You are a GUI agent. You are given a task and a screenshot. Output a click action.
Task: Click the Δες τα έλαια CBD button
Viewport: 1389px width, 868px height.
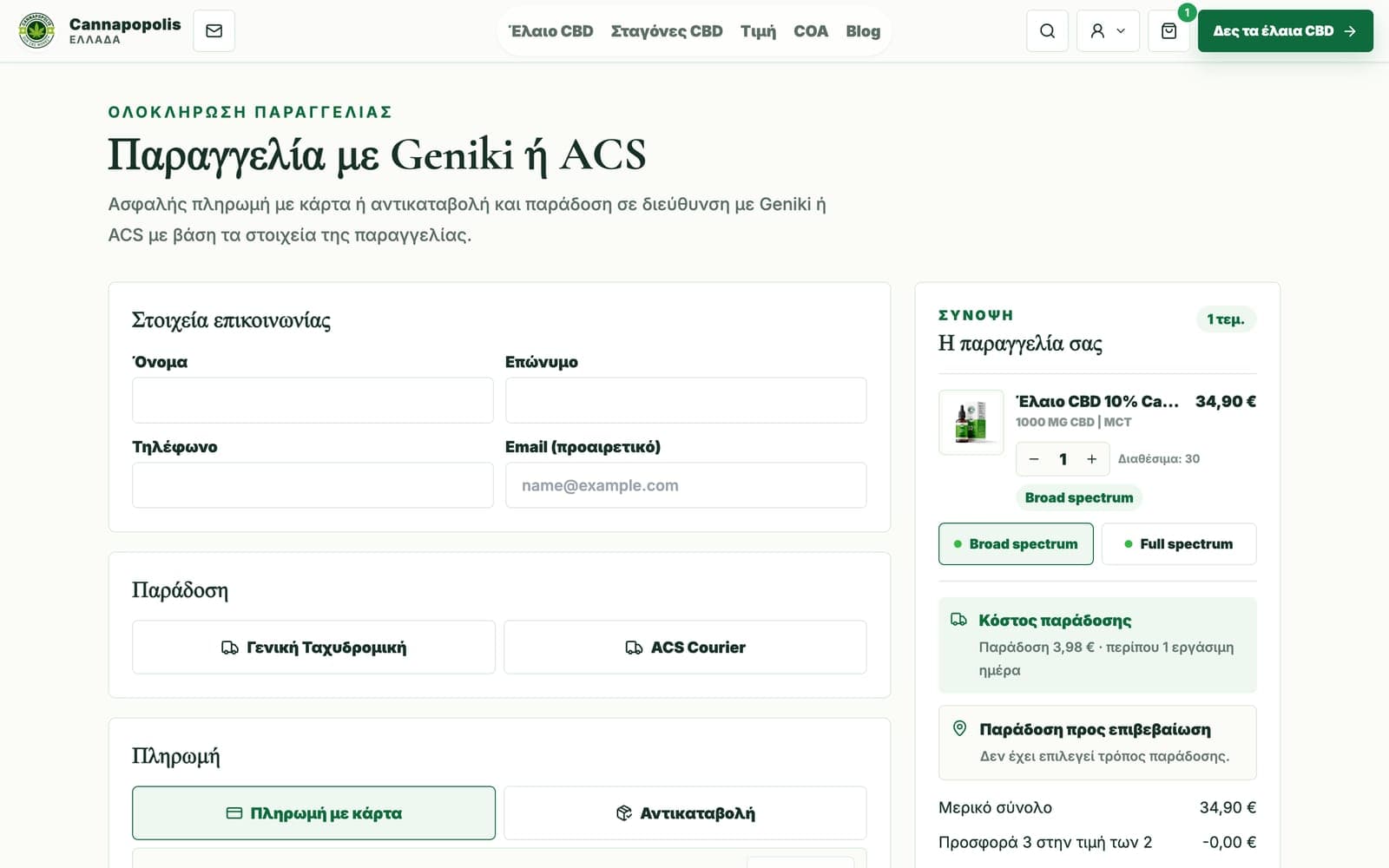click(x=1285, y=31)
